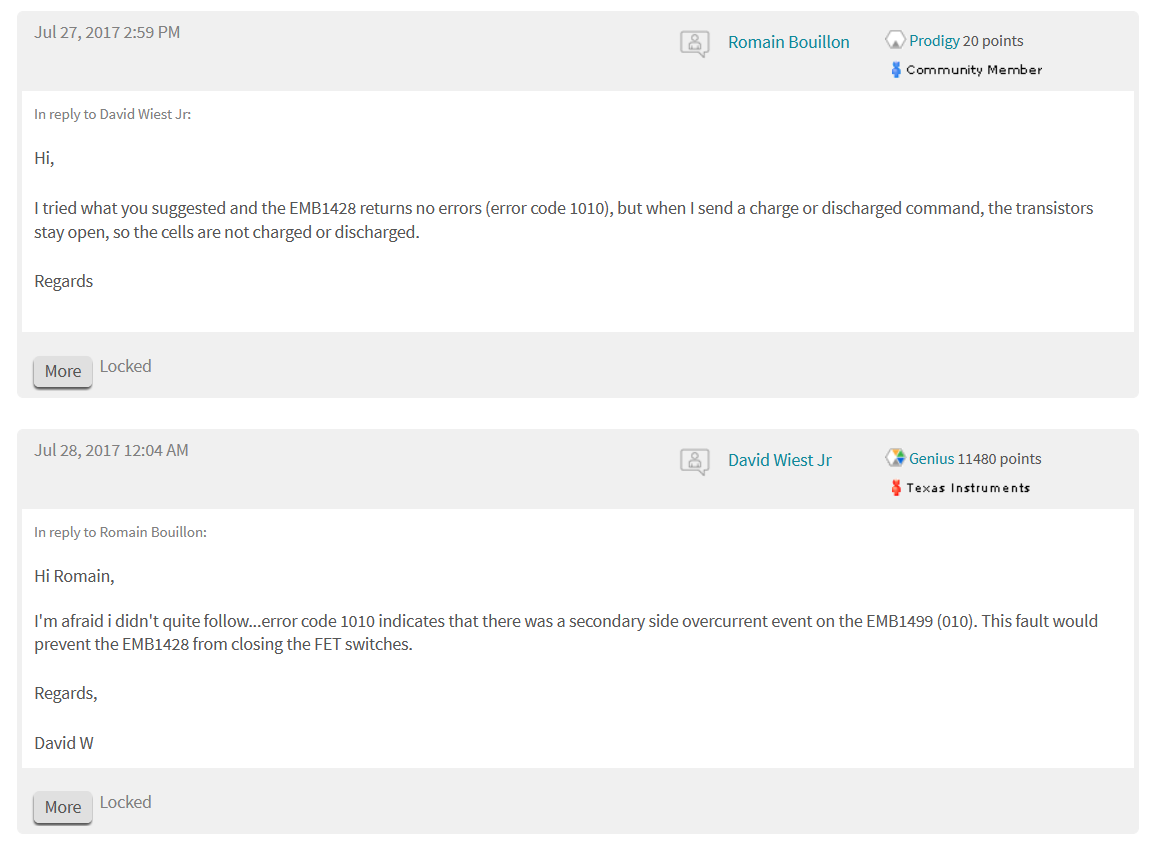1152x842 pixels.
Task: Click the Locked label on Romain's post
Action: (126, 366)
